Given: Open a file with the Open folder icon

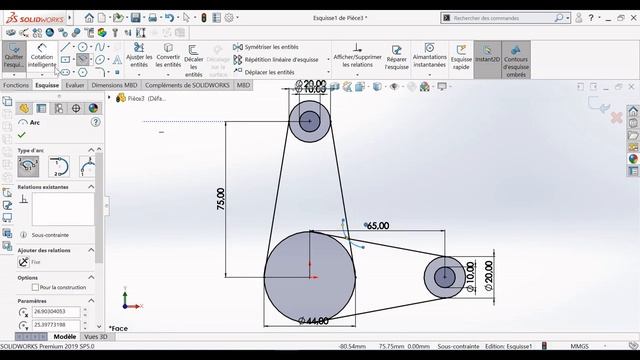Looking at the screenshot, I should [x=118, y=18].
